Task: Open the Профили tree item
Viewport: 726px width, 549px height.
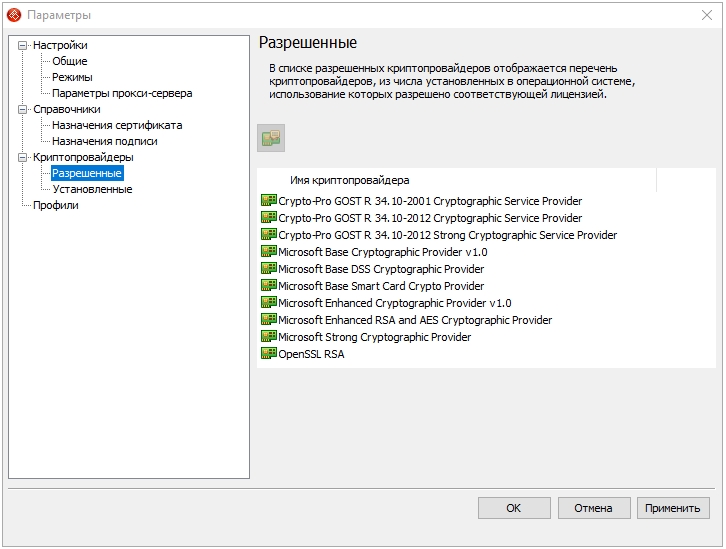Action: pyautogui.click(x=56, y=205)
